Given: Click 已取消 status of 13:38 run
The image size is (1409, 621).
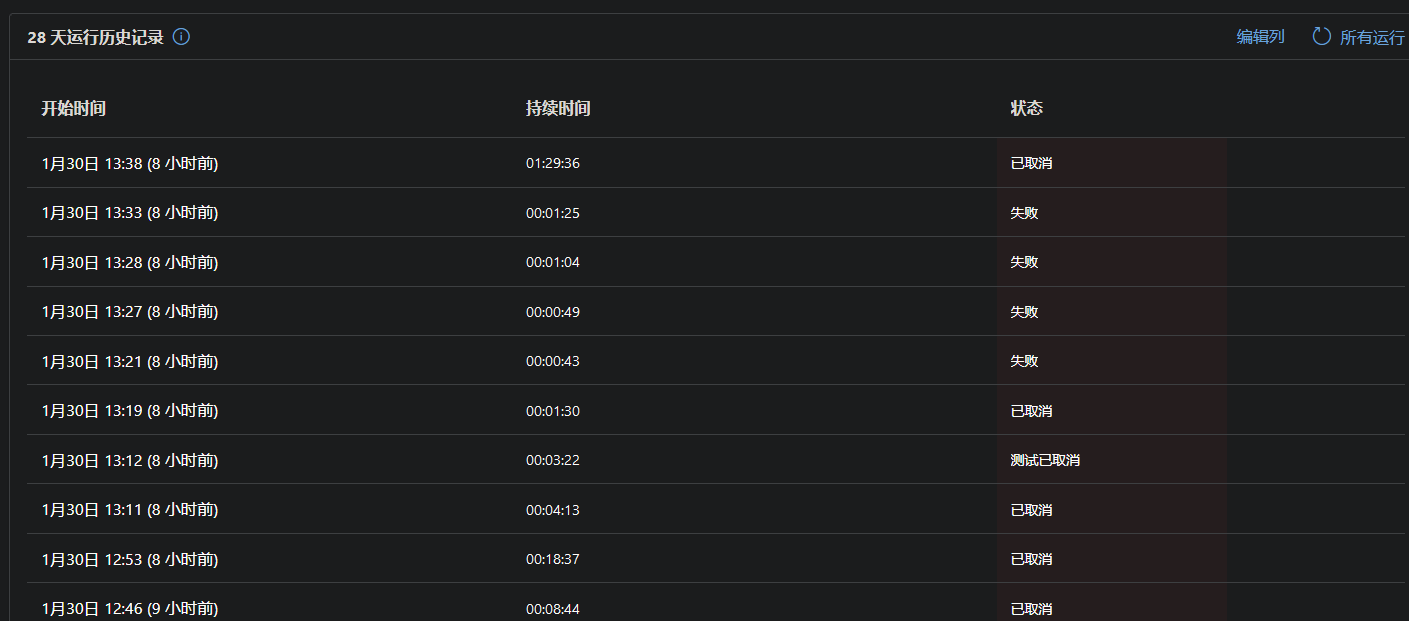Looking at the screenshot, I should tap(1031, 163).
